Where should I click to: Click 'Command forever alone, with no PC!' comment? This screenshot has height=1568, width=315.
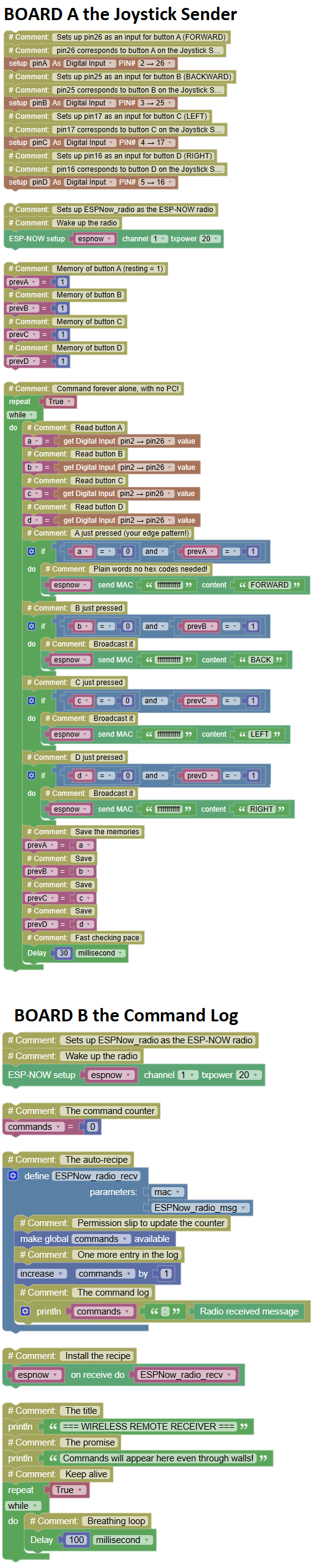[118, 388]
